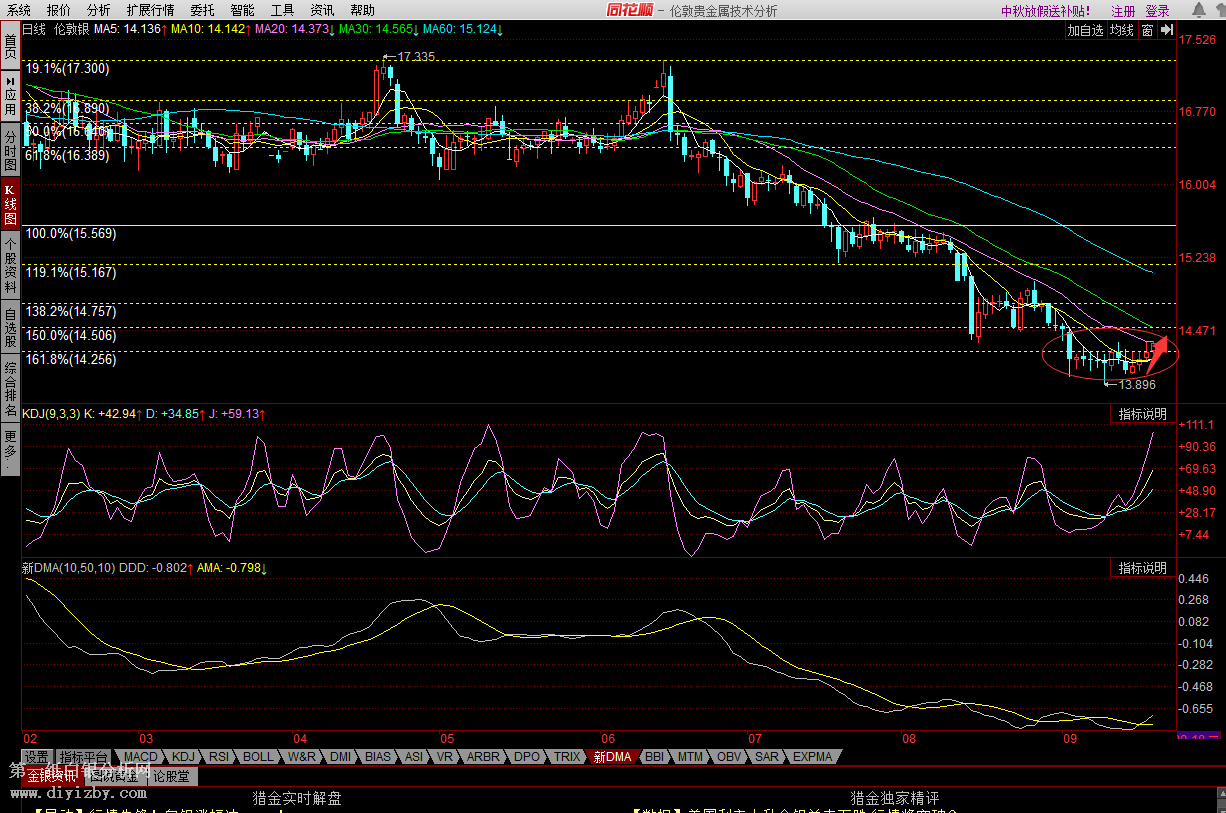Click the collapse-panel arrow icon at chart top right
This screenshot has width=1226, height=813.
pyautogui.click(x=1167, y=30)
